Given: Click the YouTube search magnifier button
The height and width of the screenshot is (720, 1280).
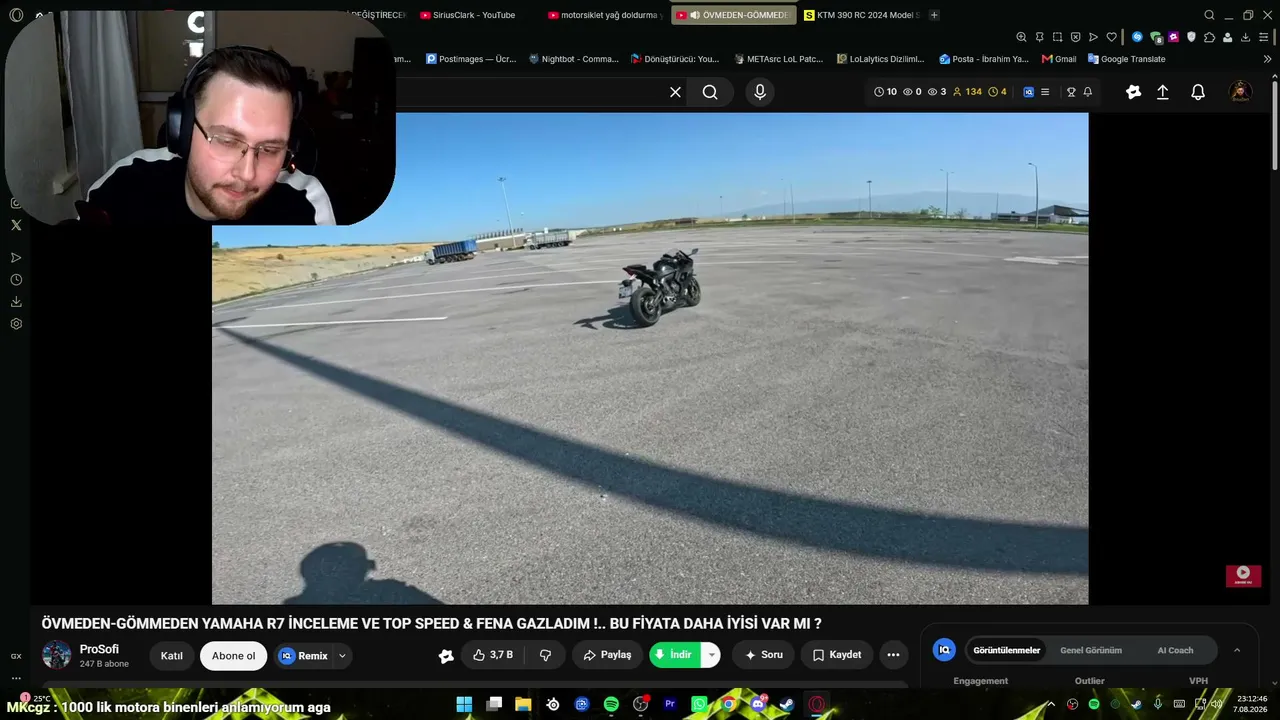Looking at the screenshot, I should [x=710, y=92].
